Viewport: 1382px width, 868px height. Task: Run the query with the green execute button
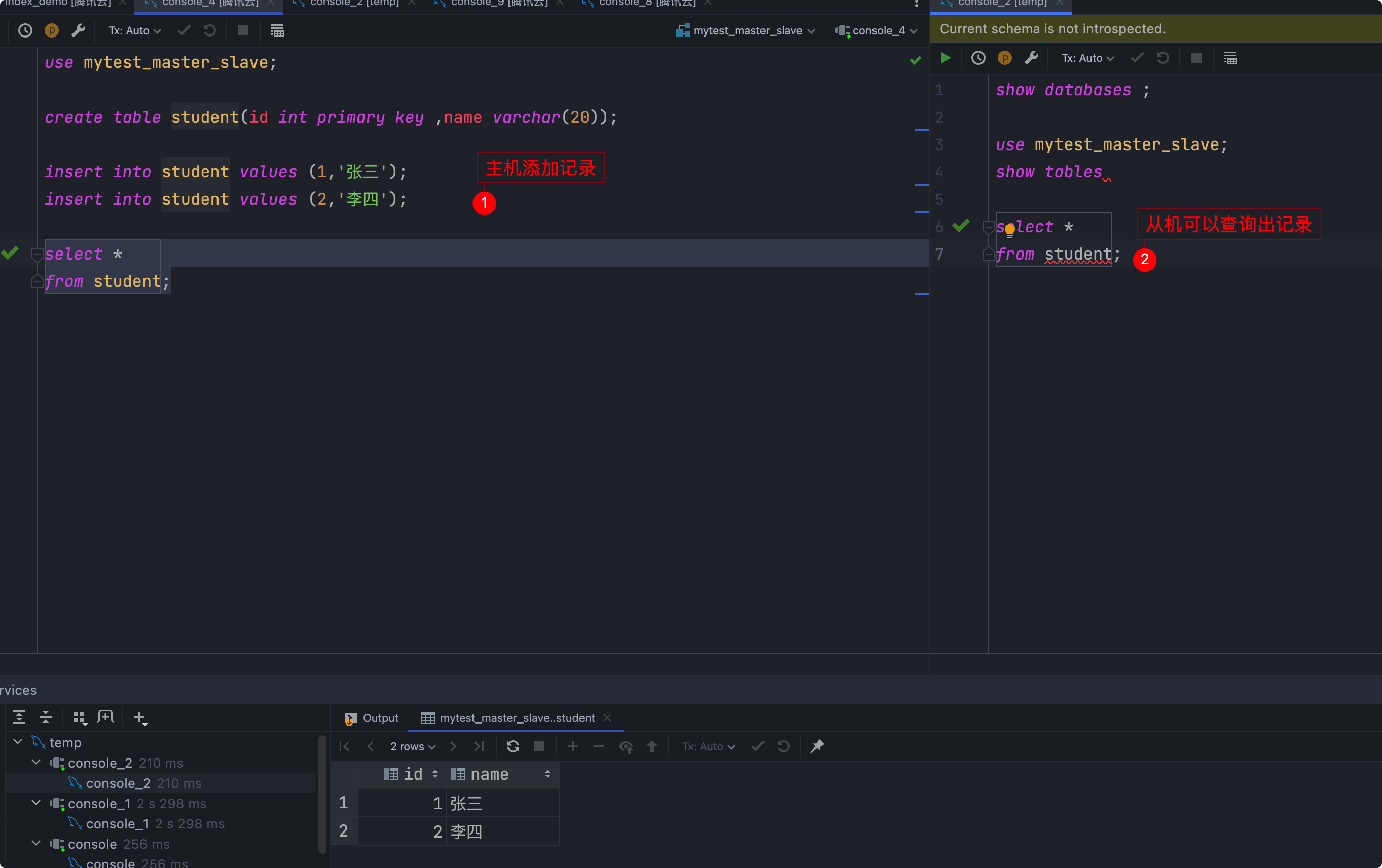tap(945, 58)
